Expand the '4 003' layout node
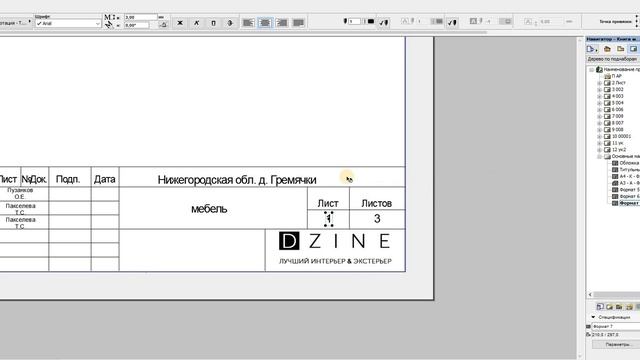The image size is (640, 360). (600, 96)
